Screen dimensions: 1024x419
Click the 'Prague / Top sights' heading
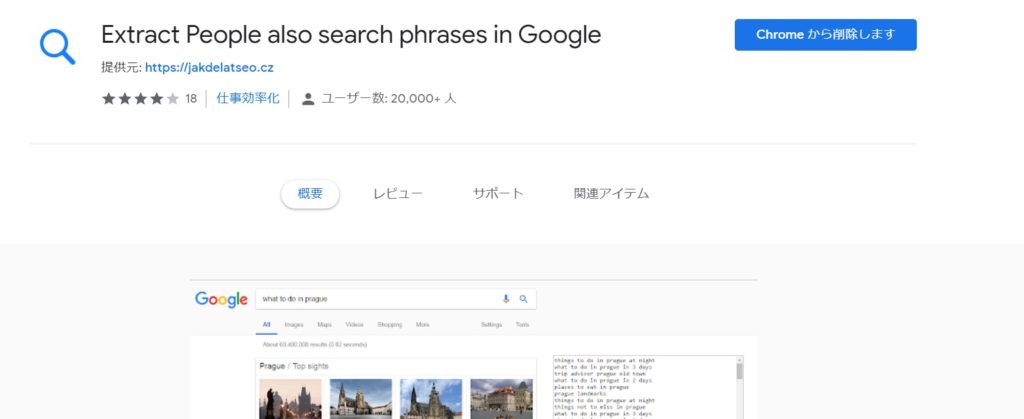294,366
